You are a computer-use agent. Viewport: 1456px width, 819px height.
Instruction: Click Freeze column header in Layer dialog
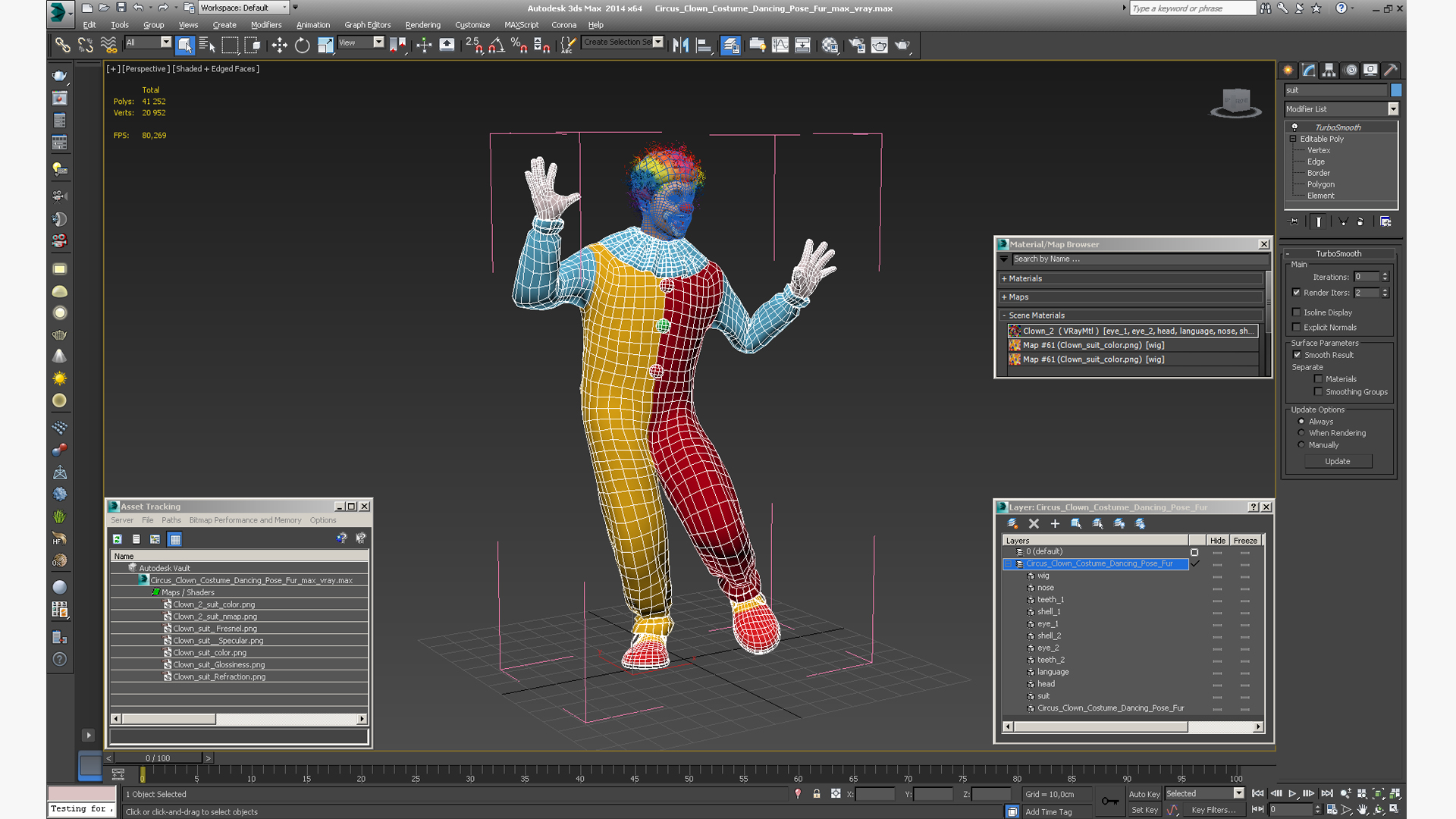1245,541
